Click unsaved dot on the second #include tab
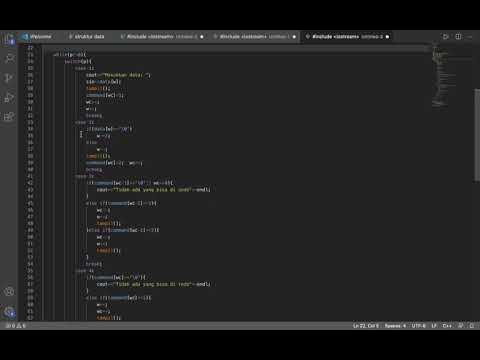The image size is (480, 360). (294, 37)
